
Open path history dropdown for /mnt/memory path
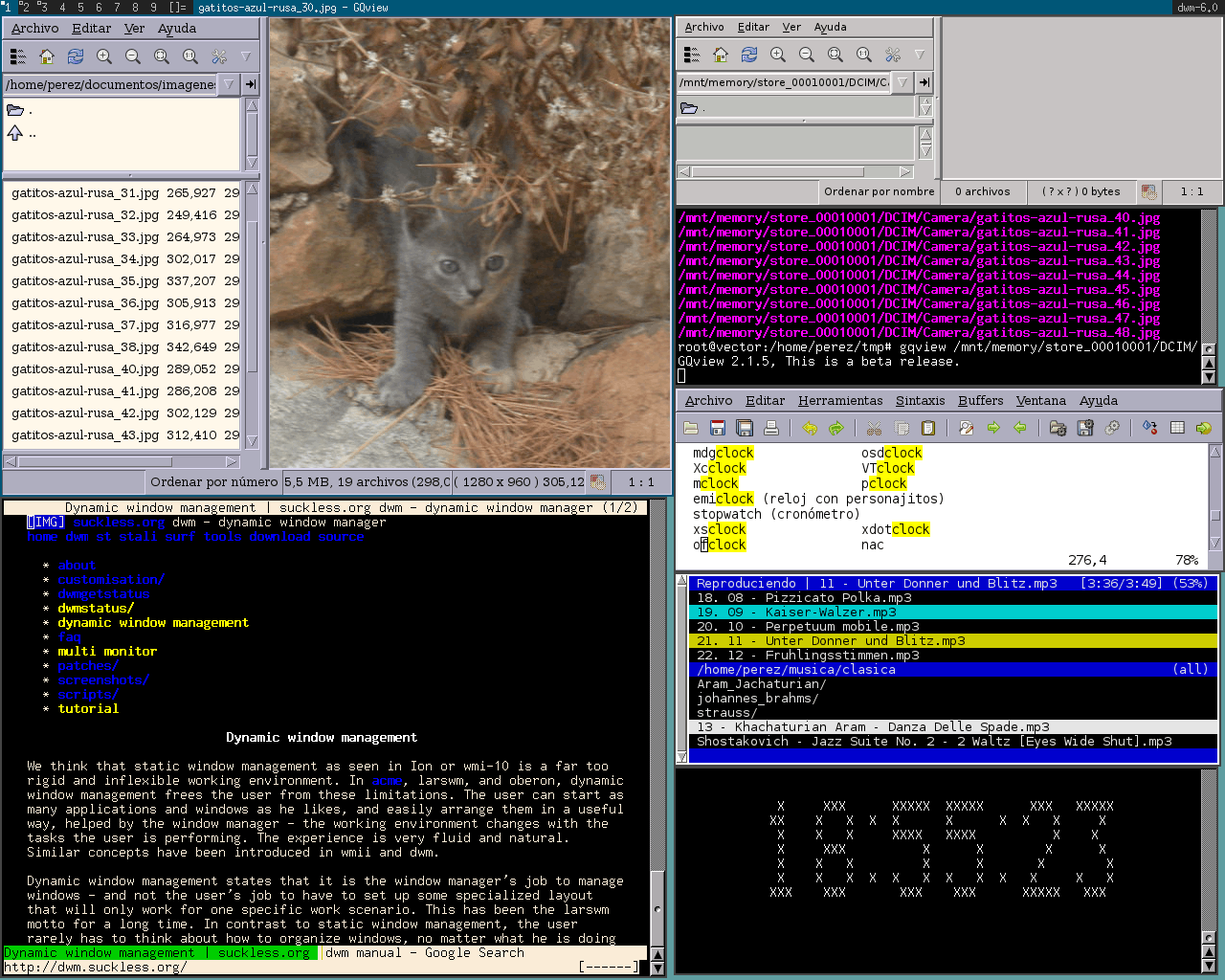click(x=902, y=82)
